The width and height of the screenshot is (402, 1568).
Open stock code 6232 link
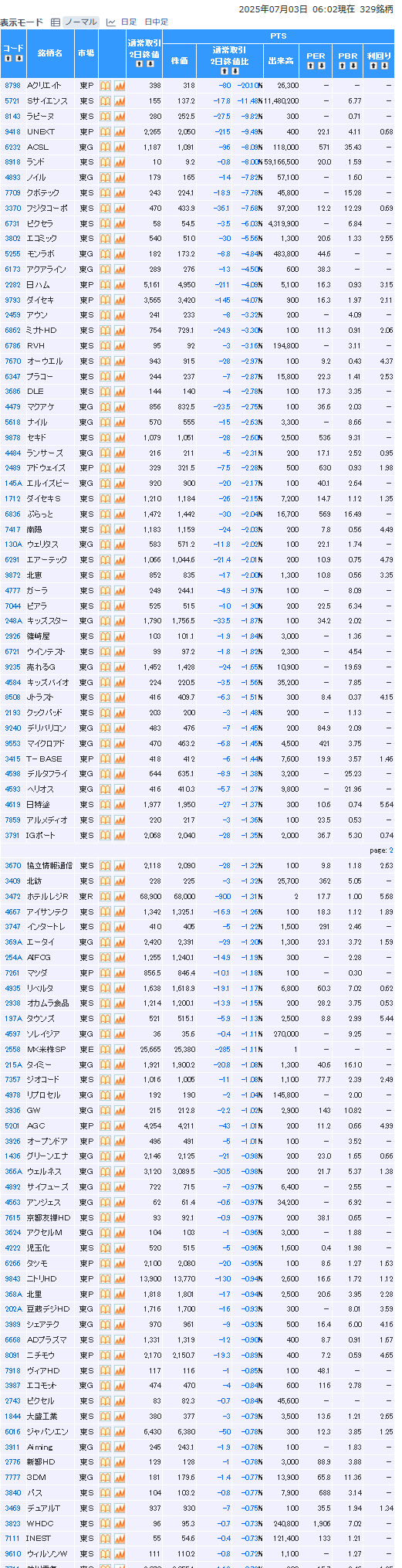point(12,147)
